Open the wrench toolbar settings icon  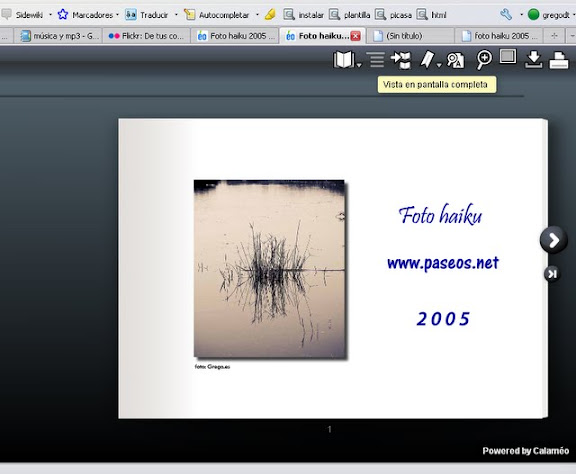click(x=506, y=15)
